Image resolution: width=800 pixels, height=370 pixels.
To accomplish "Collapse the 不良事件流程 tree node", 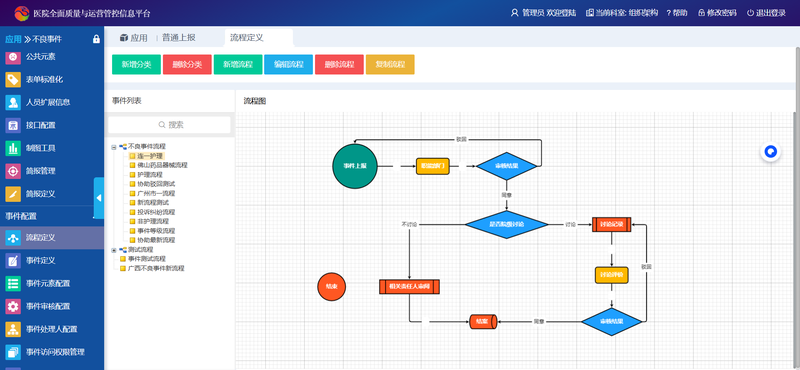I will pyautogui.click(x=114, y=147).
